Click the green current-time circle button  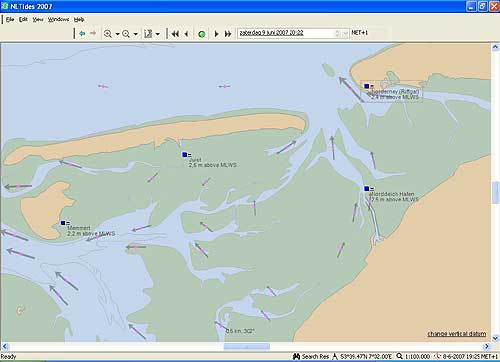coord(202,34)
